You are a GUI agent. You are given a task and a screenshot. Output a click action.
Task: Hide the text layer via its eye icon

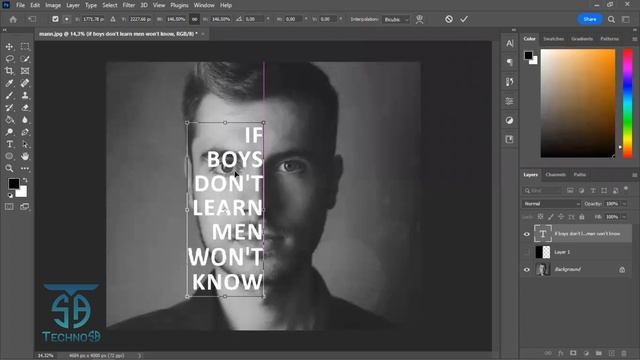coord(527,234)
